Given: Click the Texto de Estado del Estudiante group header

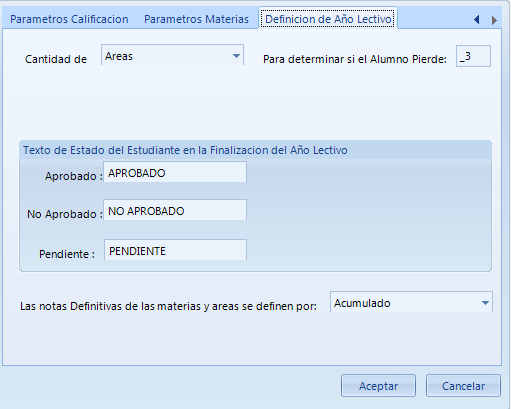Looking at the screenshot, I should [x=185, y=150].
